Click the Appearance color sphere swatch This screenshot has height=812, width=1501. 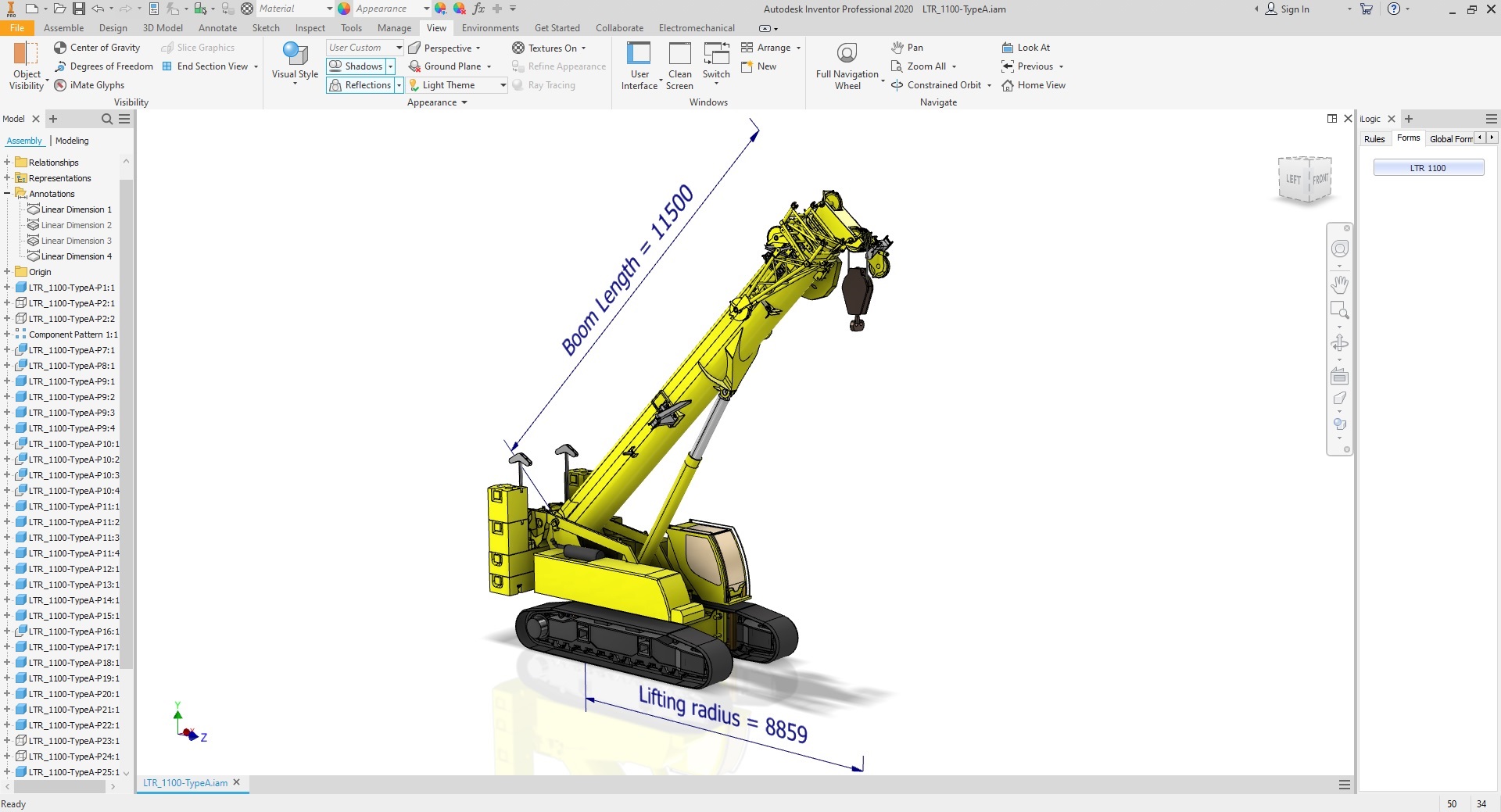pos(344,9)
